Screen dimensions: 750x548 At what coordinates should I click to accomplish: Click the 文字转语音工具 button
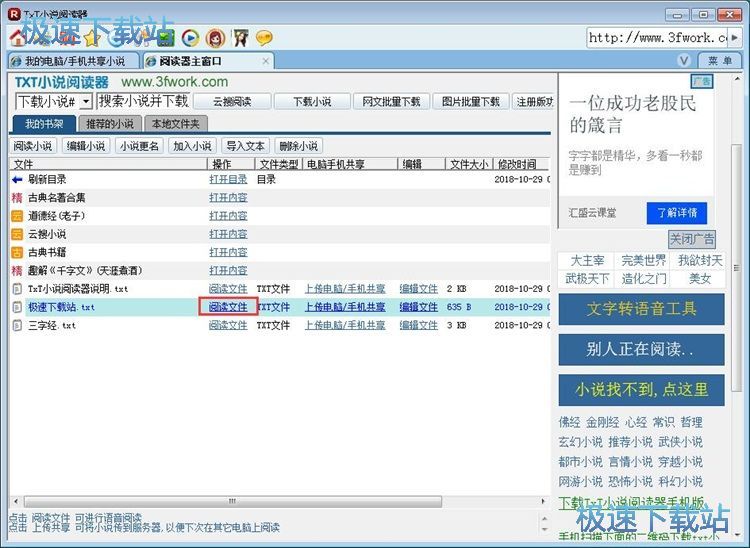click(641, 309)
